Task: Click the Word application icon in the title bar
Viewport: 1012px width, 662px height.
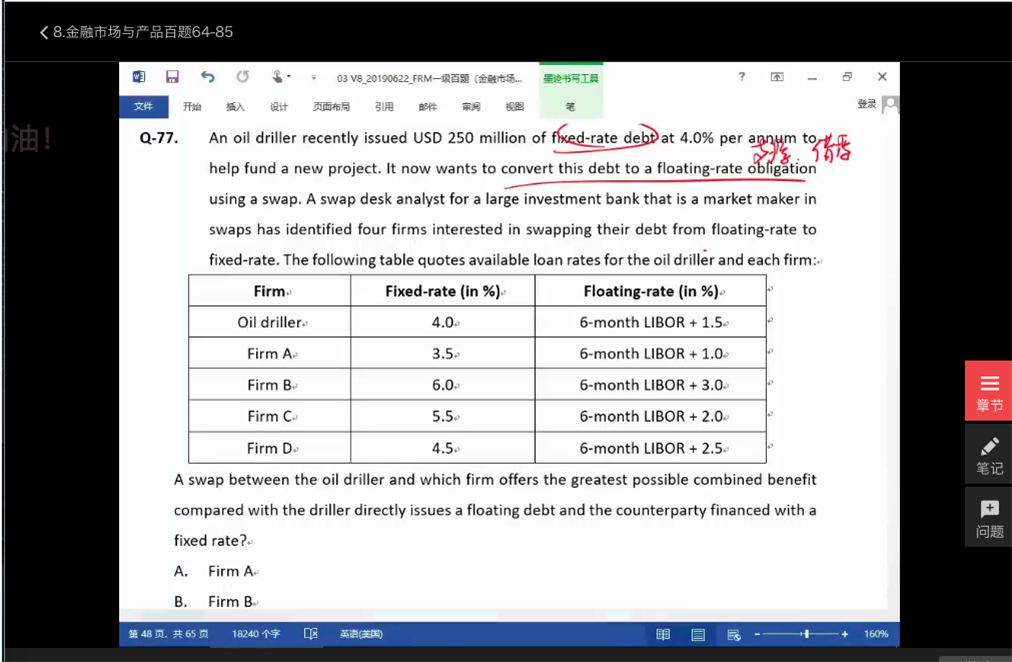Action: pos(139,77)
